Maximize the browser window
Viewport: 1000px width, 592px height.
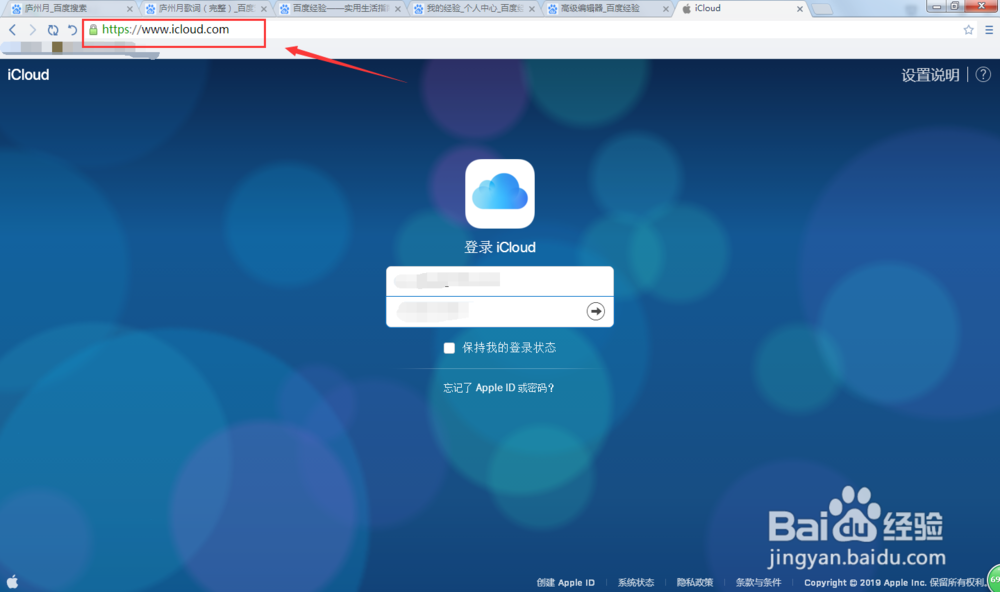955,6
